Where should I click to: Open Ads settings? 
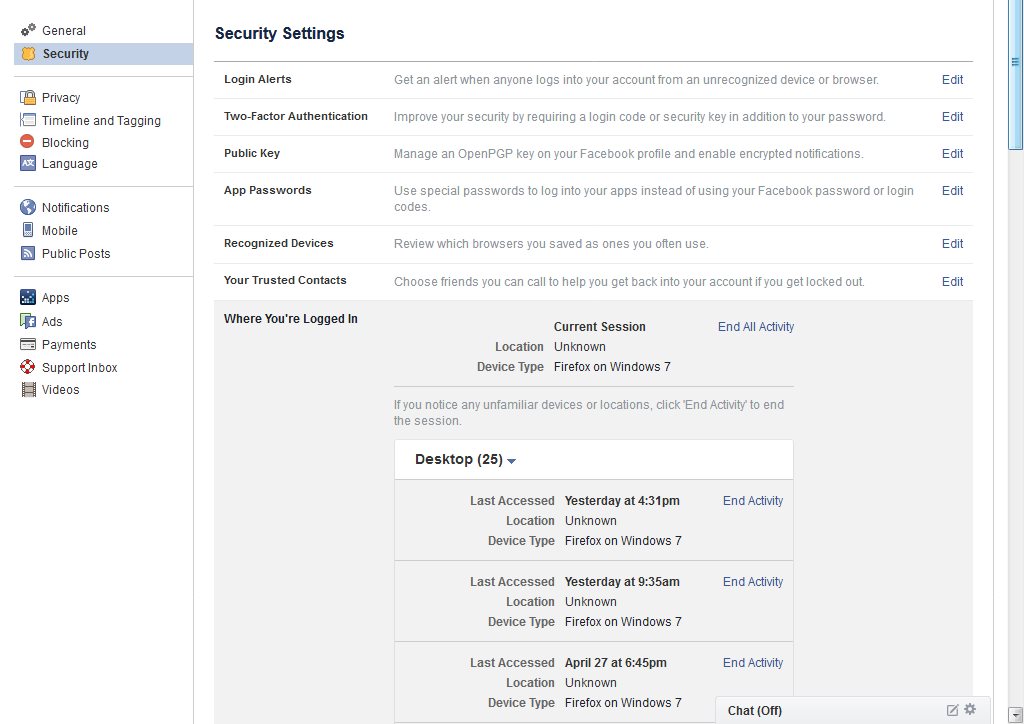52,321
